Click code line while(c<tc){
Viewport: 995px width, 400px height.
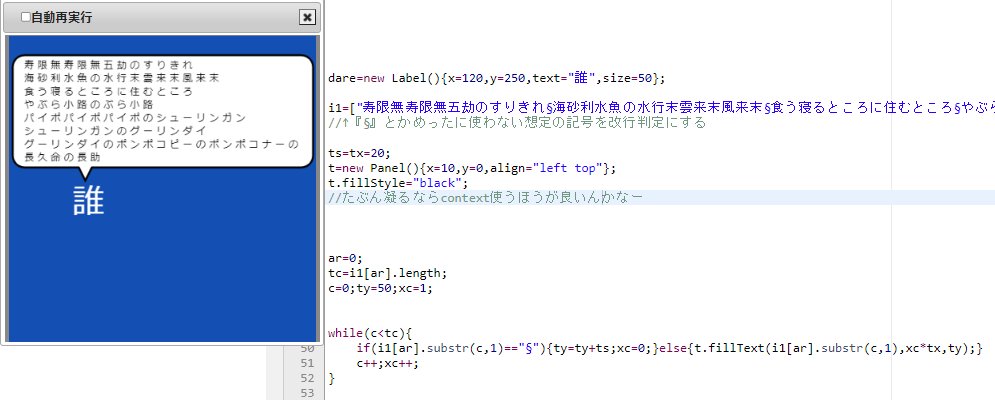370,333
